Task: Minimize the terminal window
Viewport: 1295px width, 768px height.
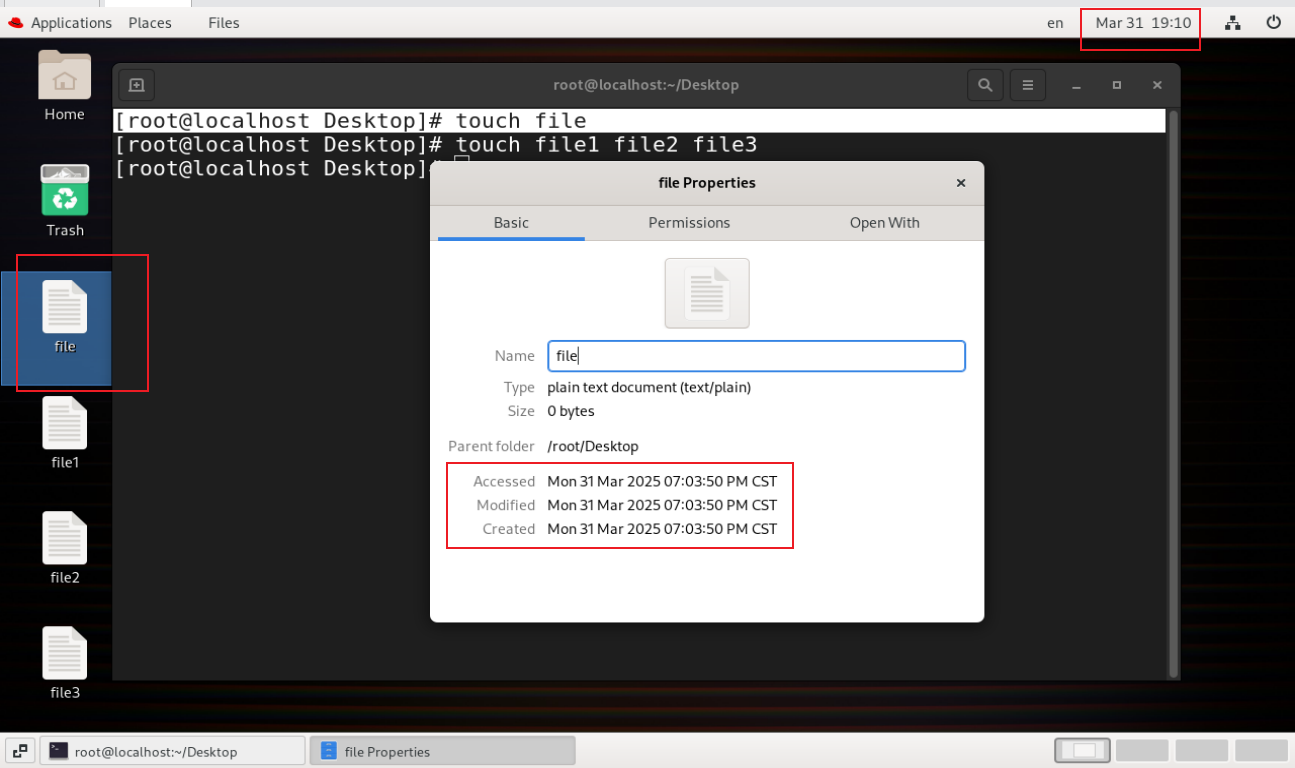Action: pos(1076,86)
